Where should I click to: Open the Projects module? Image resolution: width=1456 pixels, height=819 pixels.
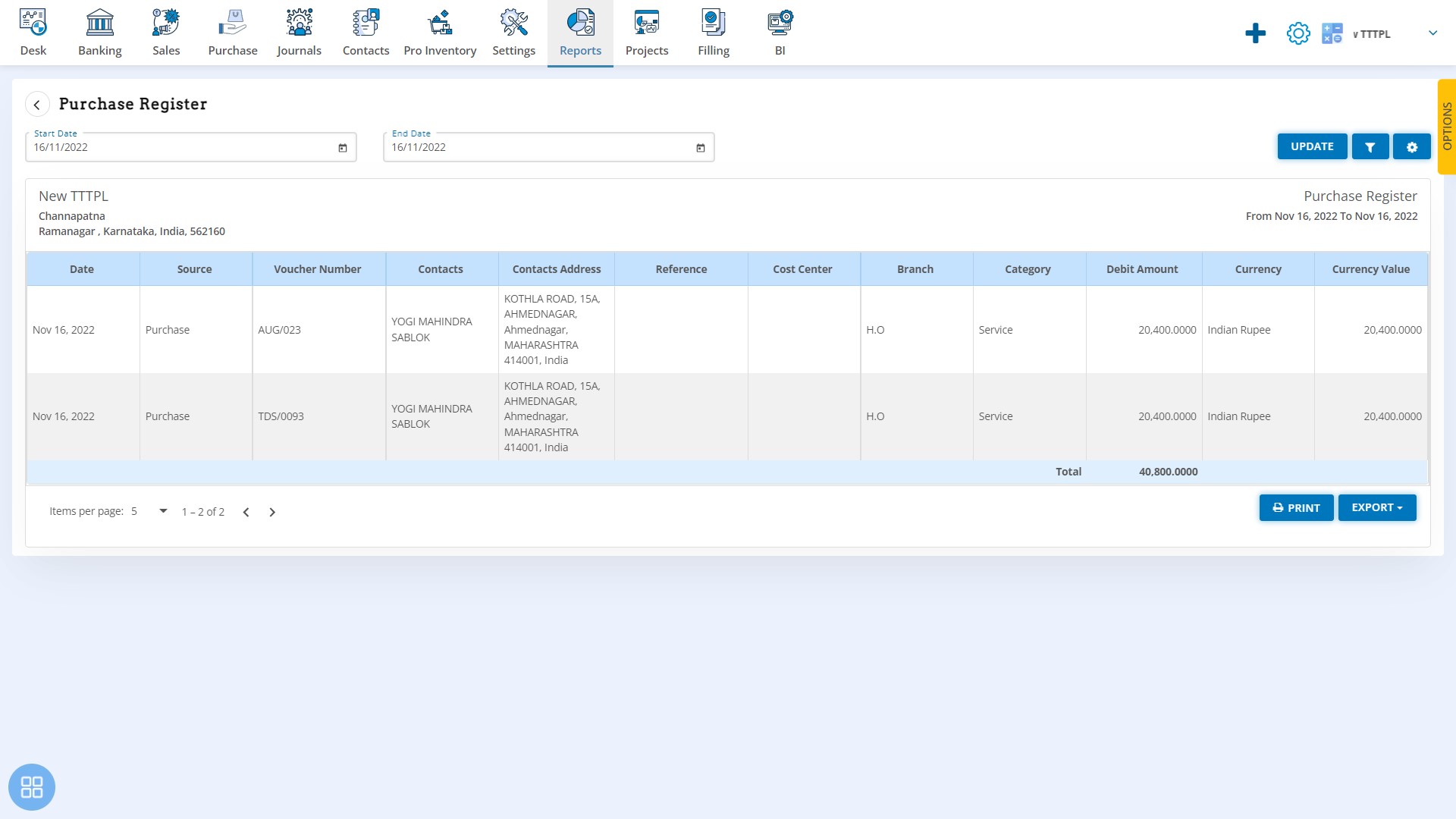pos(647,32)
